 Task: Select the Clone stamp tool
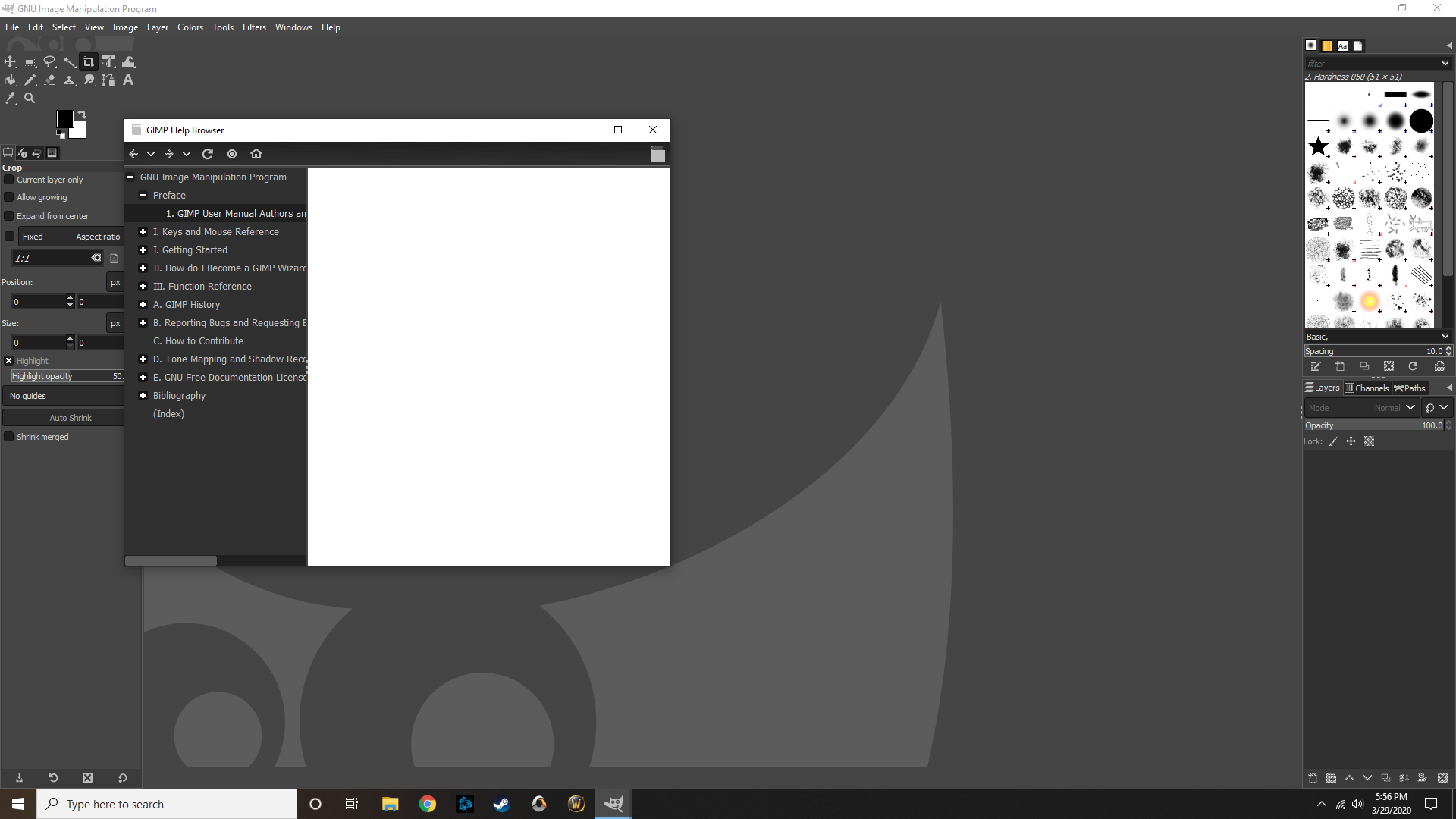[70, 80]
